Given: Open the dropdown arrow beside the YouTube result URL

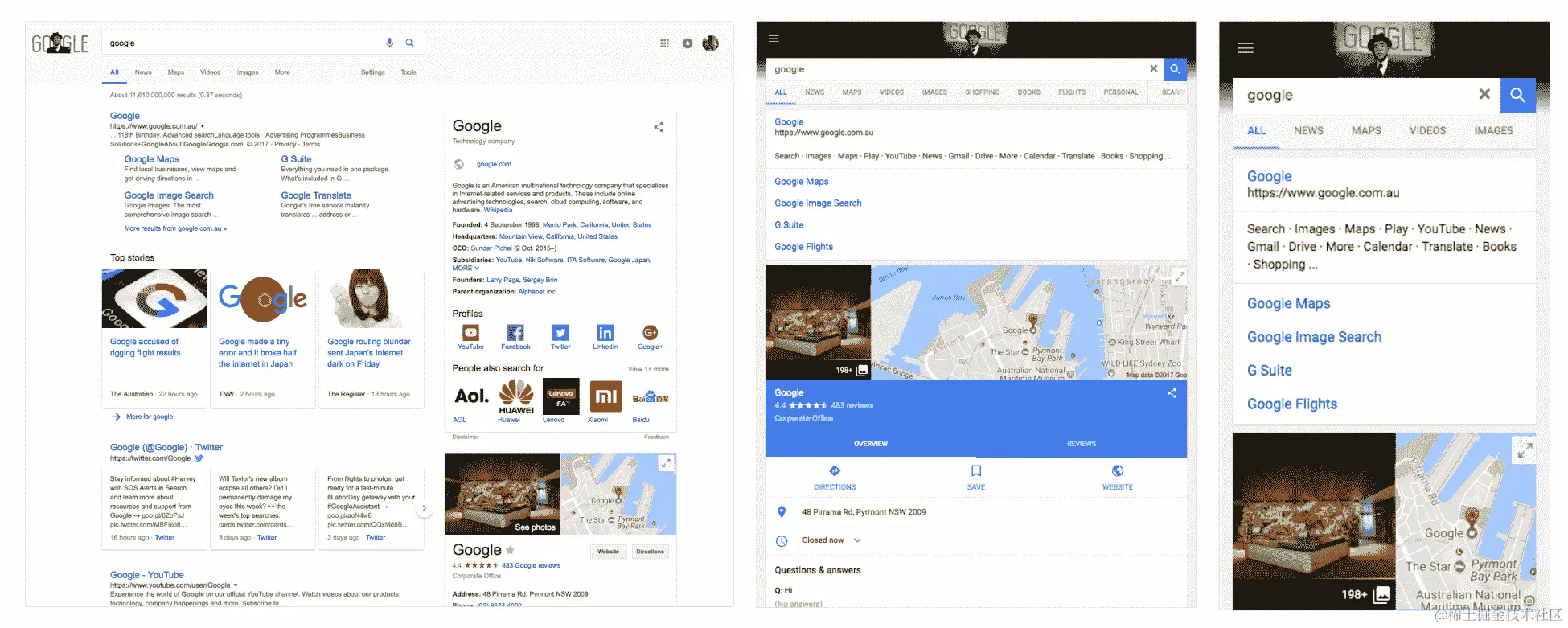Looking at the screenshot, I should tap(236, 585).
